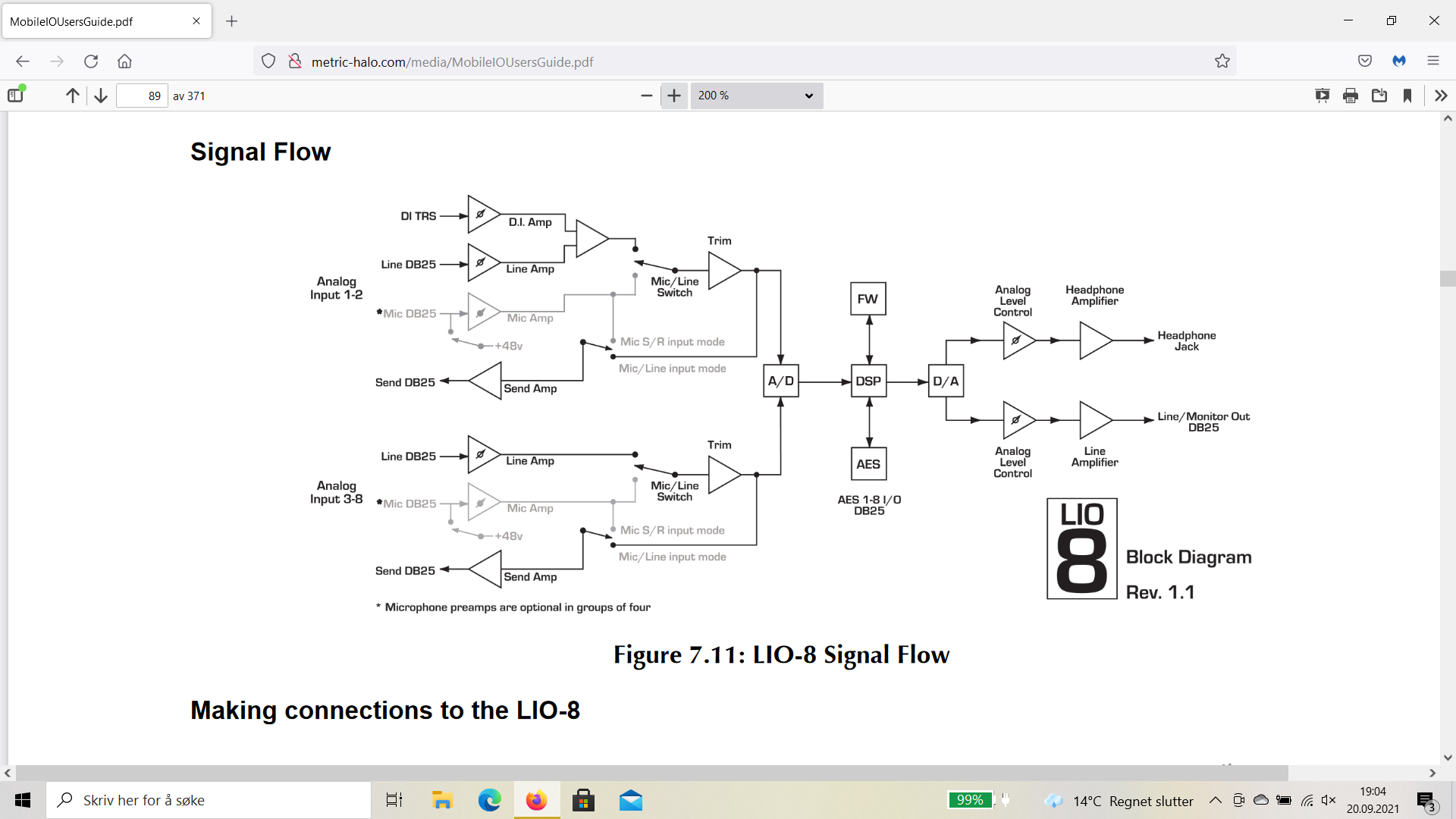The height and width of the screenshot is (819, 1456).
Task: Open the 200 % zoom dropdown
Action: click(756, 96)
